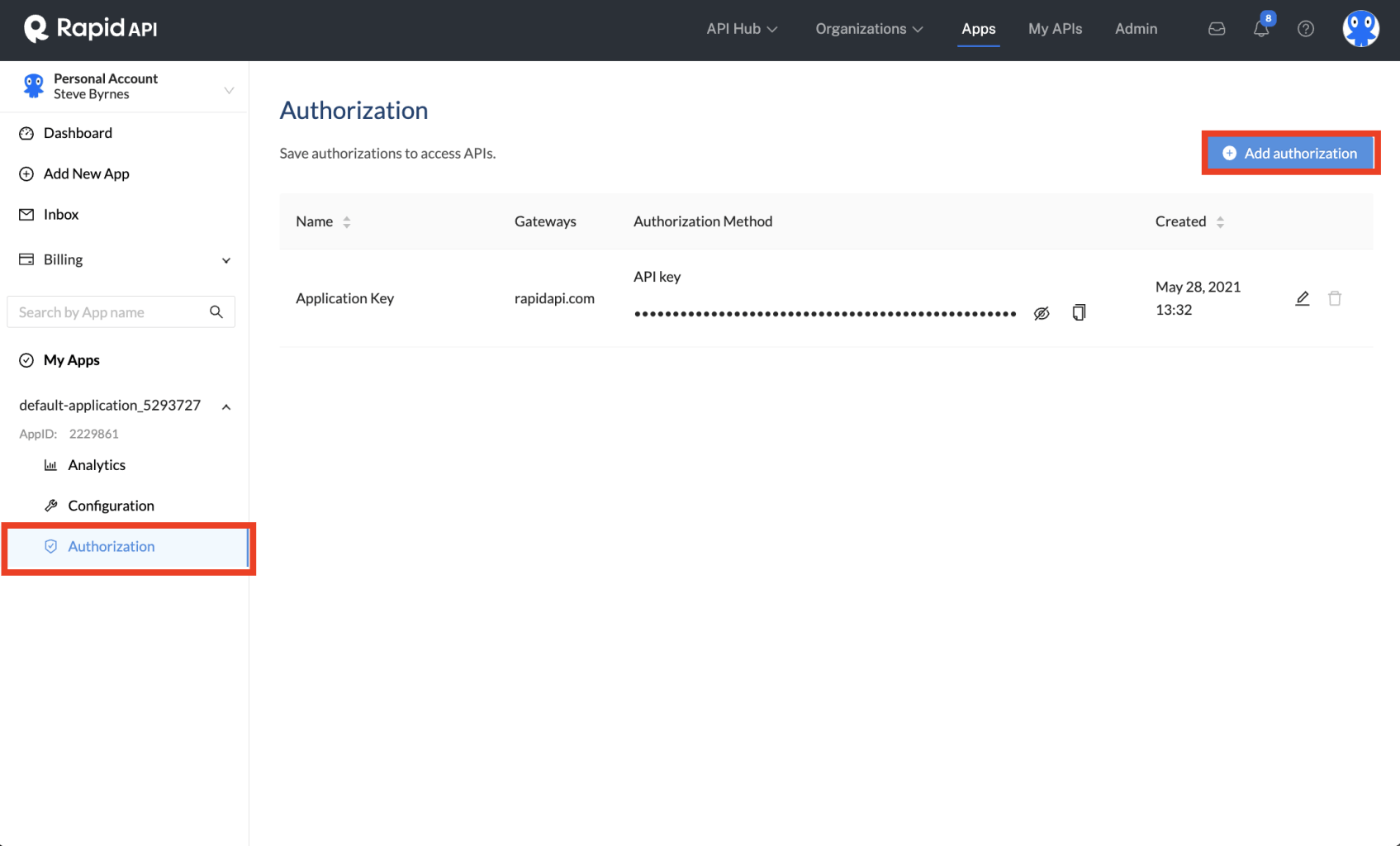Image resolution: width=1400 pixels, height=846 pixels.
Task: Toggle Name column sorting
Action: pos(347,221)
